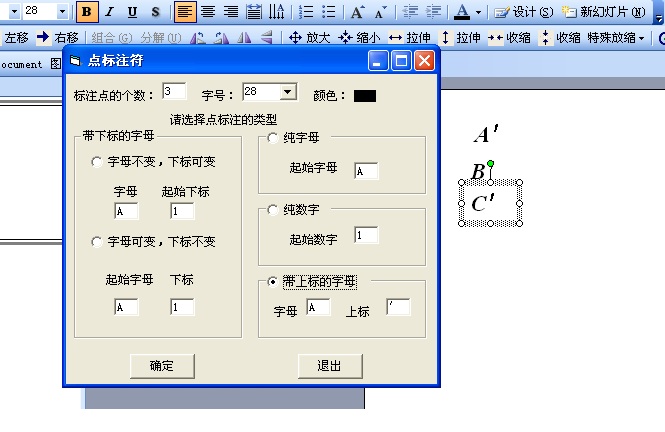Click the decrease indent icon
665x432 pixels.
click(x=410, y=12)
